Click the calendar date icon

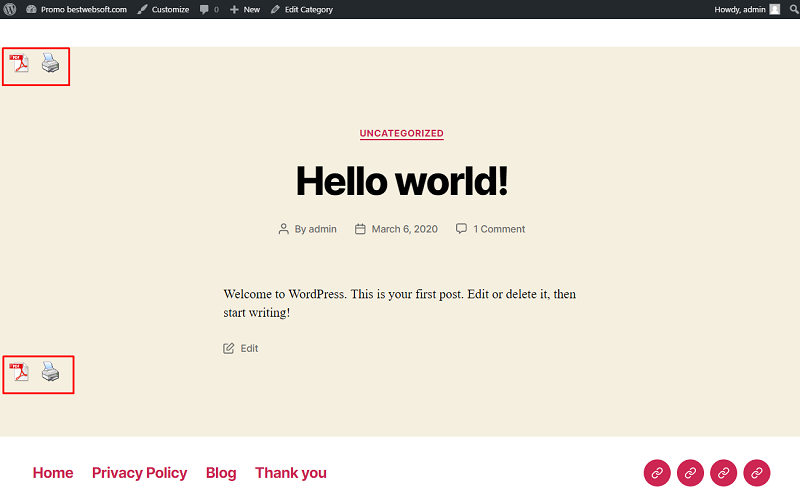[x=360, y=229]
